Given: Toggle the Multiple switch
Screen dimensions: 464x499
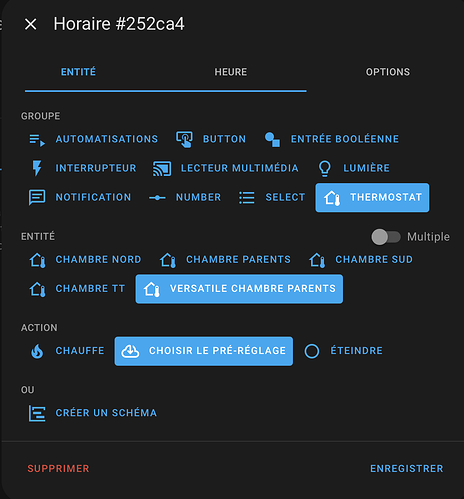Looking at the screenshot, I should (386, 237).
